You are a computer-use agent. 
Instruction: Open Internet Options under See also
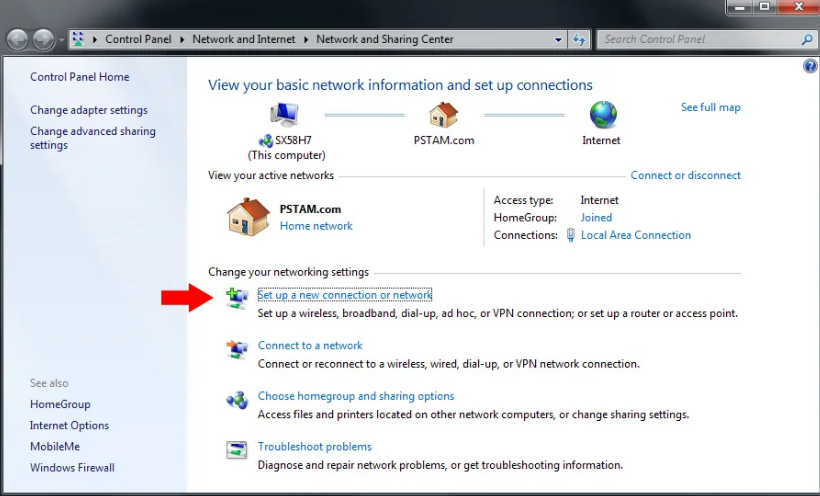(70, 425)
